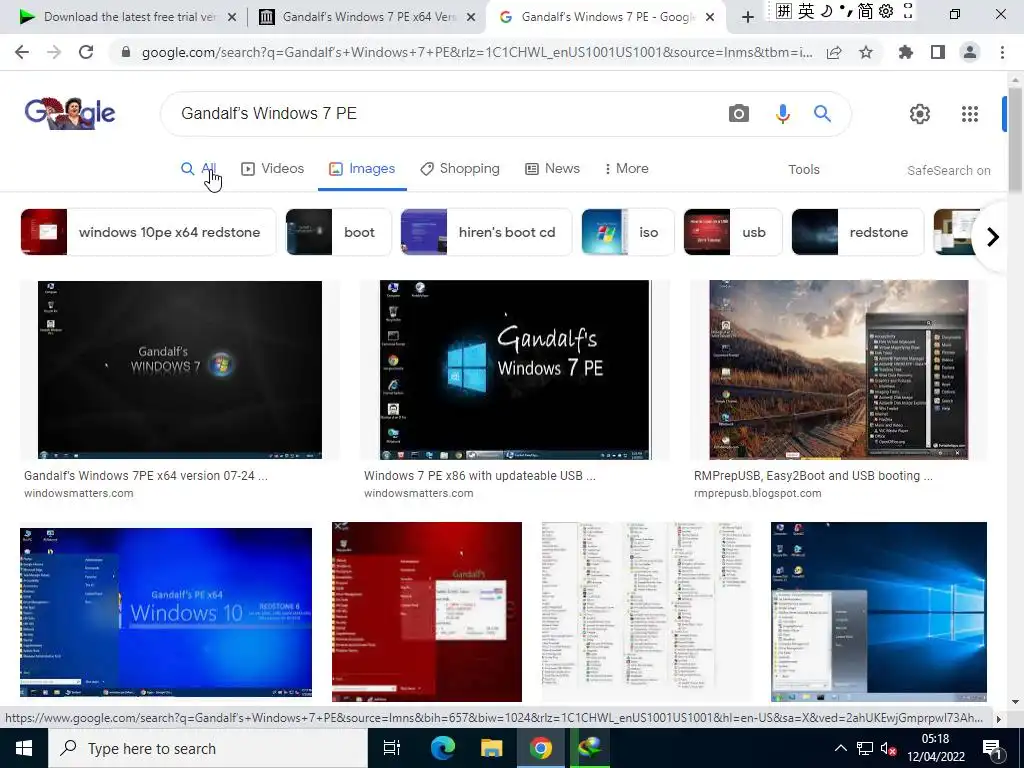
Task: Select the Images search tab
Action: coord(362,168)
